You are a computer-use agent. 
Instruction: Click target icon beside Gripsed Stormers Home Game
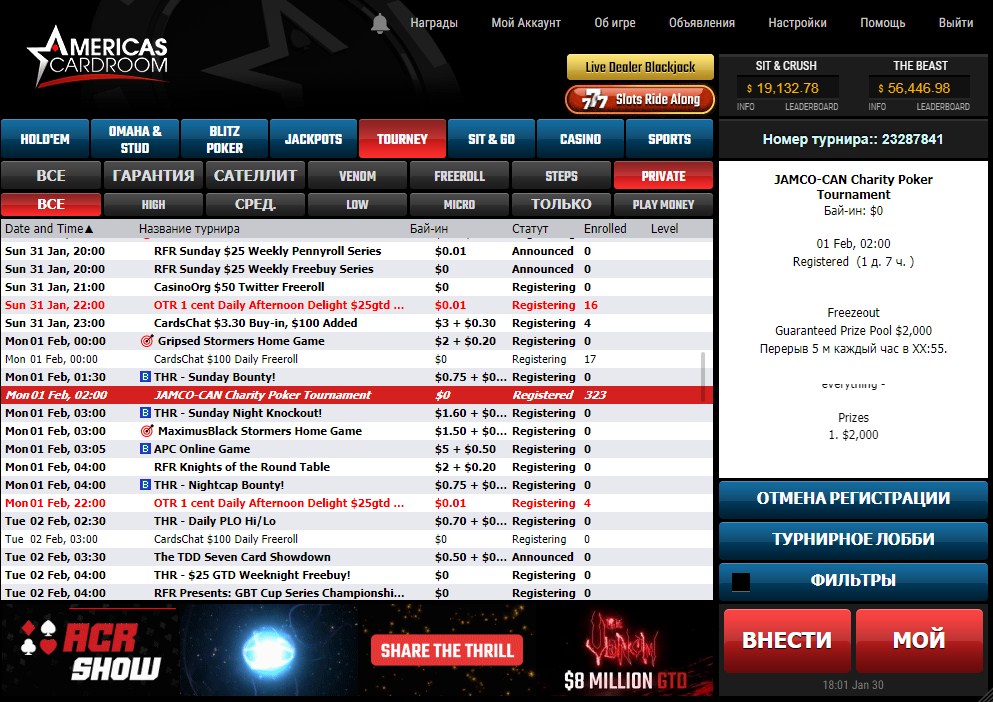[x=147, y=341]
